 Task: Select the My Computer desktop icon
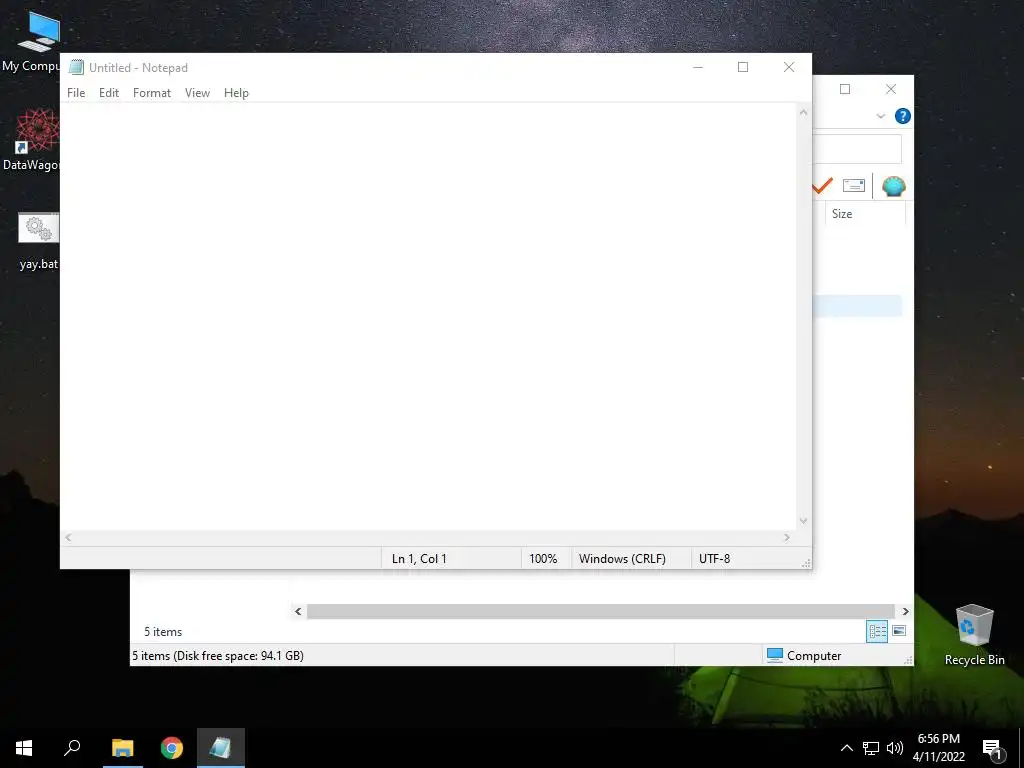pyautogui.click(x=31, y=42)
